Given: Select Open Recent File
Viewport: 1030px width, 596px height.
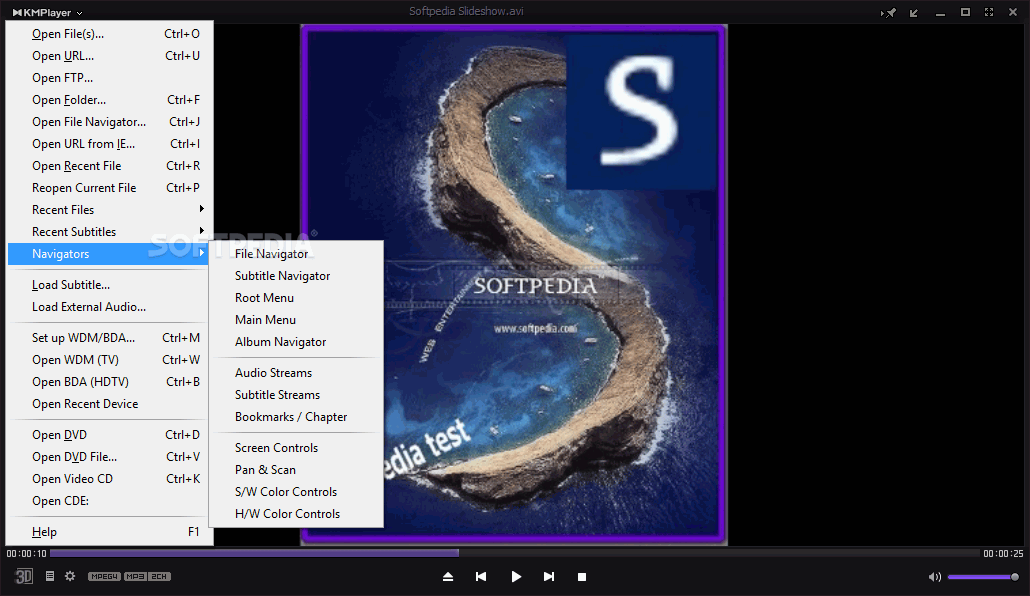Looking at the screenshot, I should (110, 166).
